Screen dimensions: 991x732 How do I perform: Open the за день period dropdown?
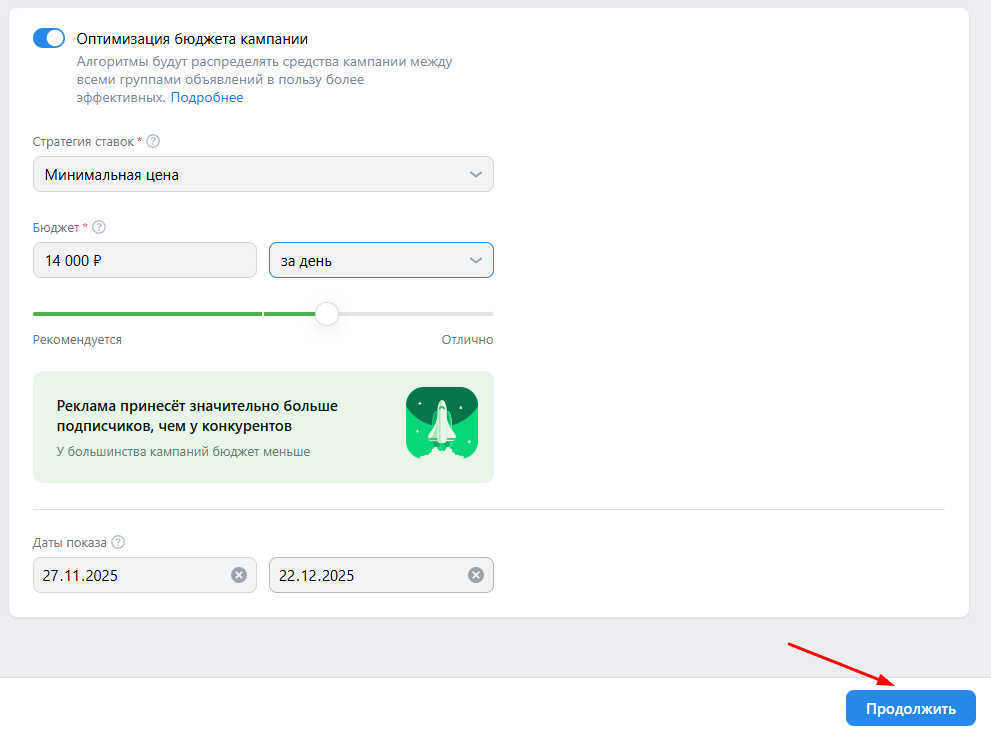(381, 260)
